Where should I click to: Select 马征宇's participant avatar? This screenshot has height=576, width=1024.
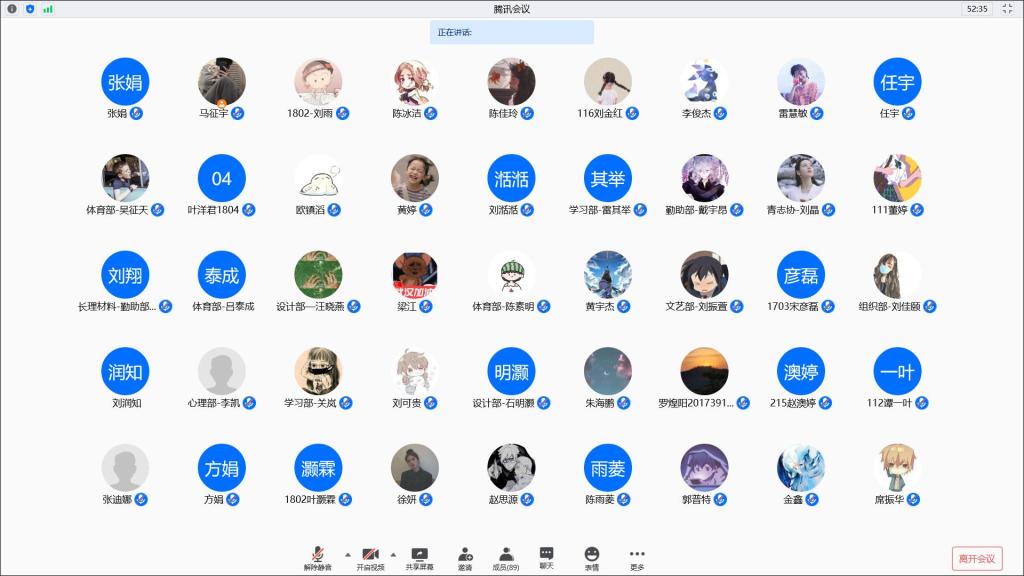tap(221, 82)
